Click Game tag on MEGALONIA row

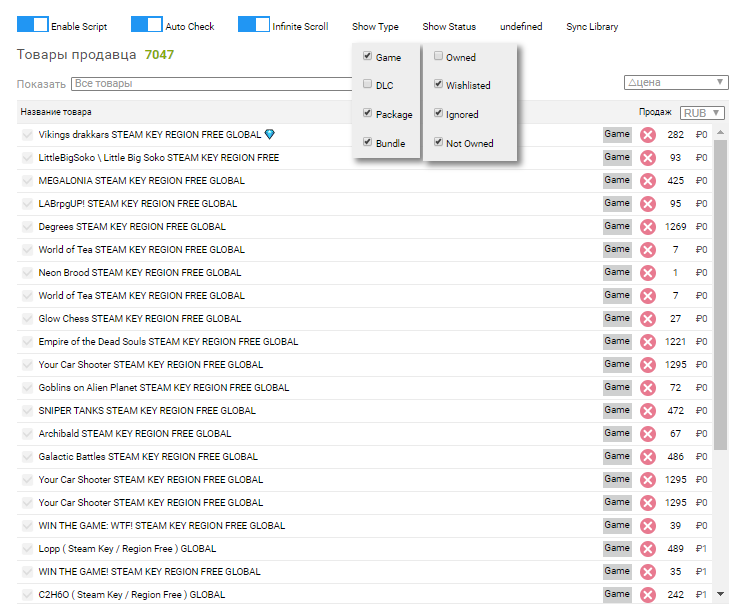pos(617,180)
